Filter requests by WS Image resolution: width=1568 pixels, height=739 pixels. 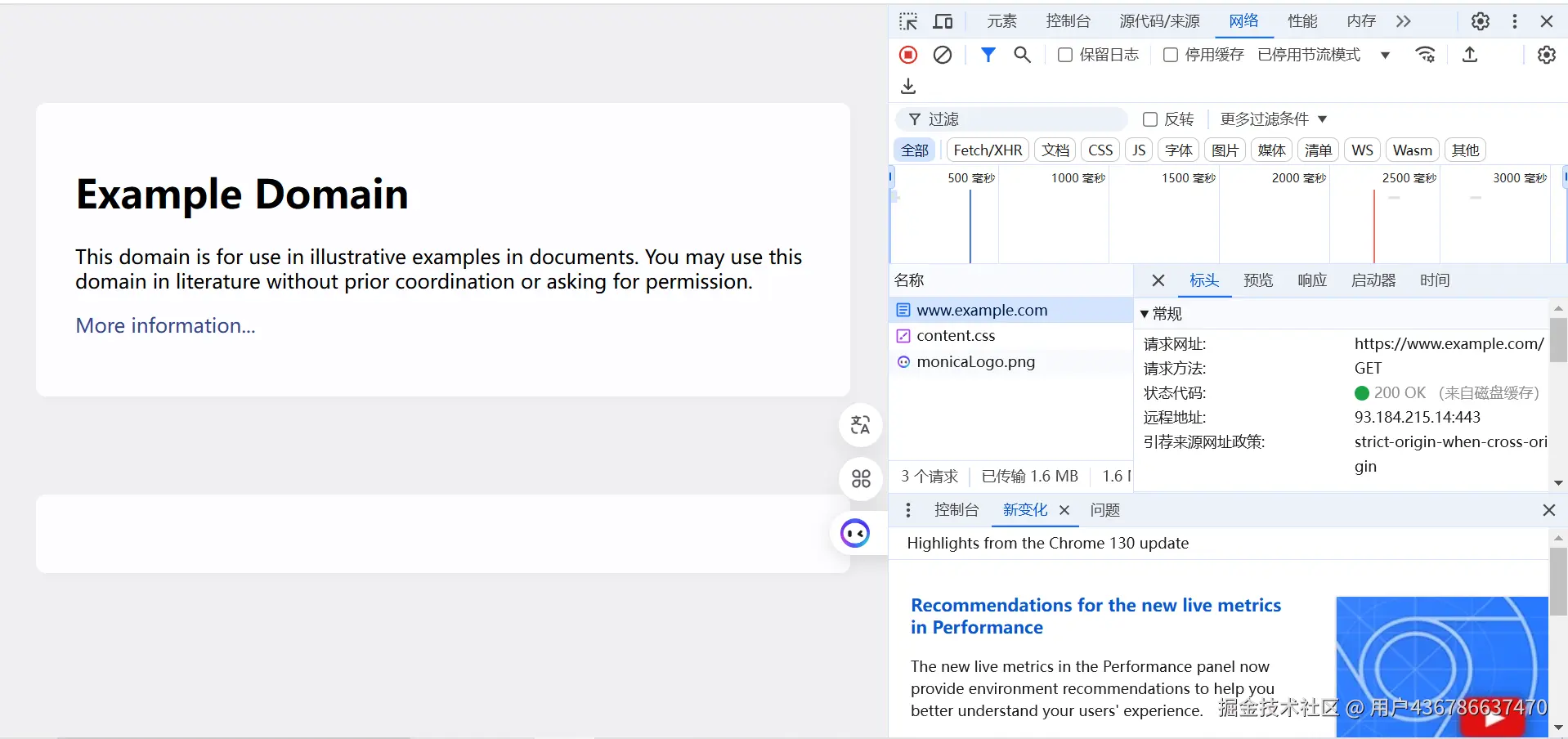(x=1362, y=150)
